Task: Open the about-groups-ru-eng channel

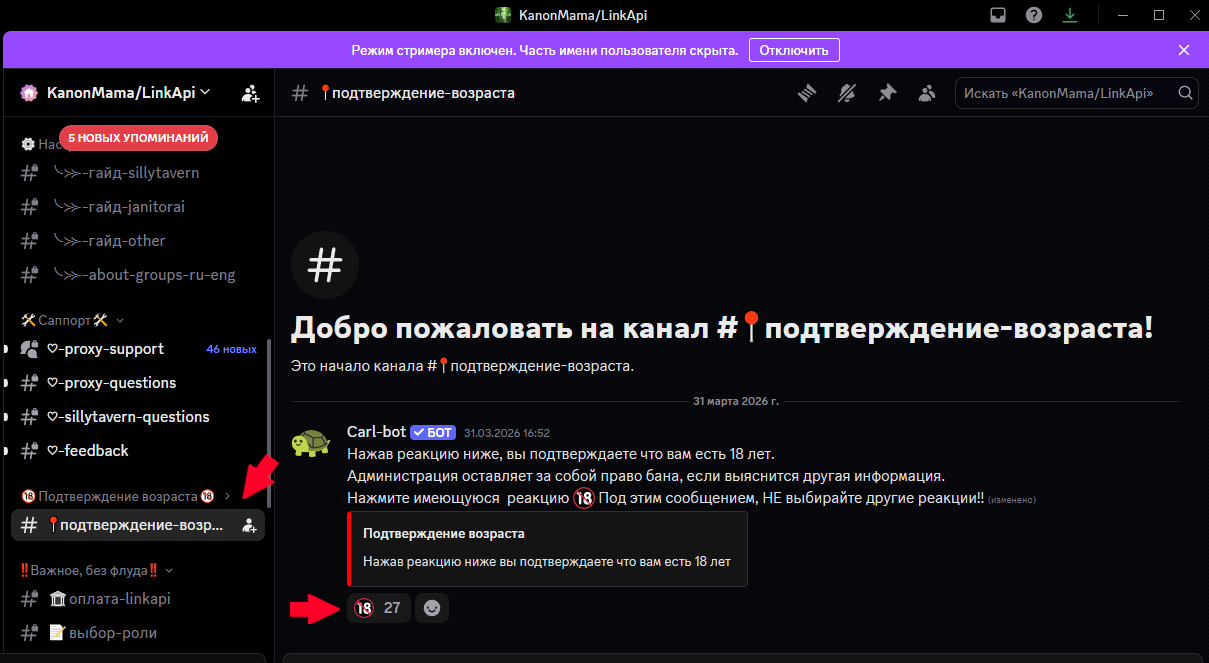Action: [x=137, y=275]
